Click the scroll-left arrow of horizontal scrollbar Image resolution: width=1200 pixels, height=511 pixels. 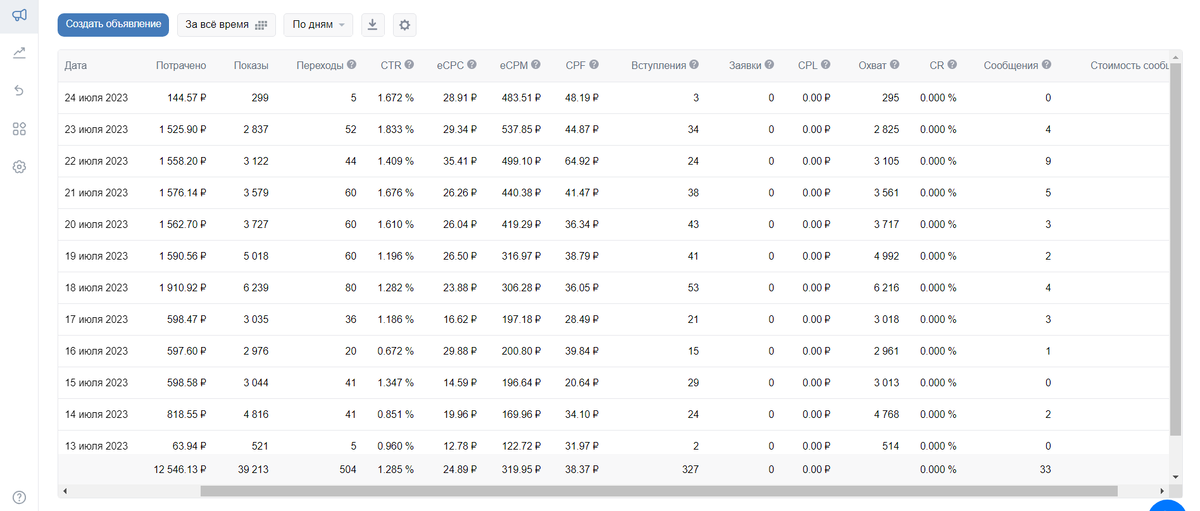pos(64,491)
